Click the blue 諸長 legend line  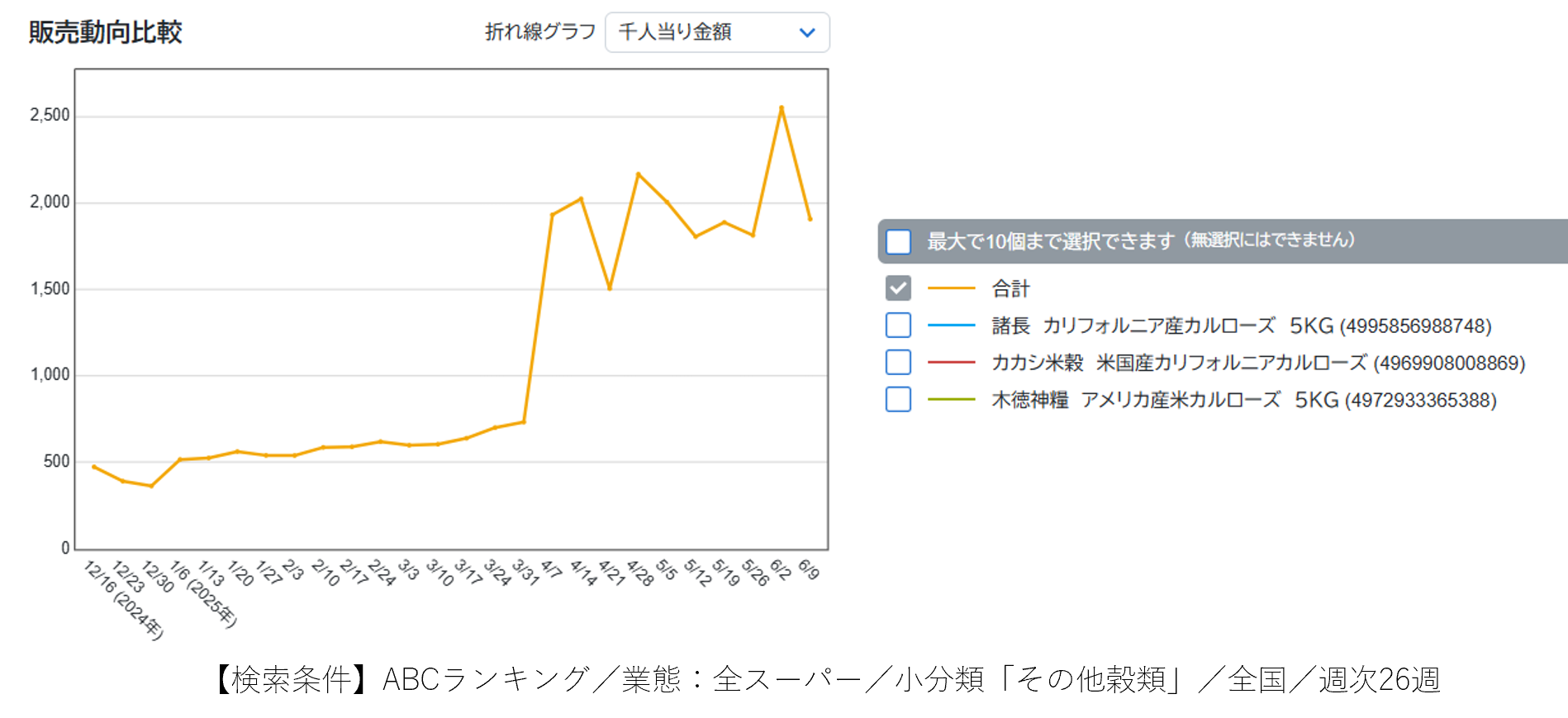pyautogui.click(x=952, y=326)
